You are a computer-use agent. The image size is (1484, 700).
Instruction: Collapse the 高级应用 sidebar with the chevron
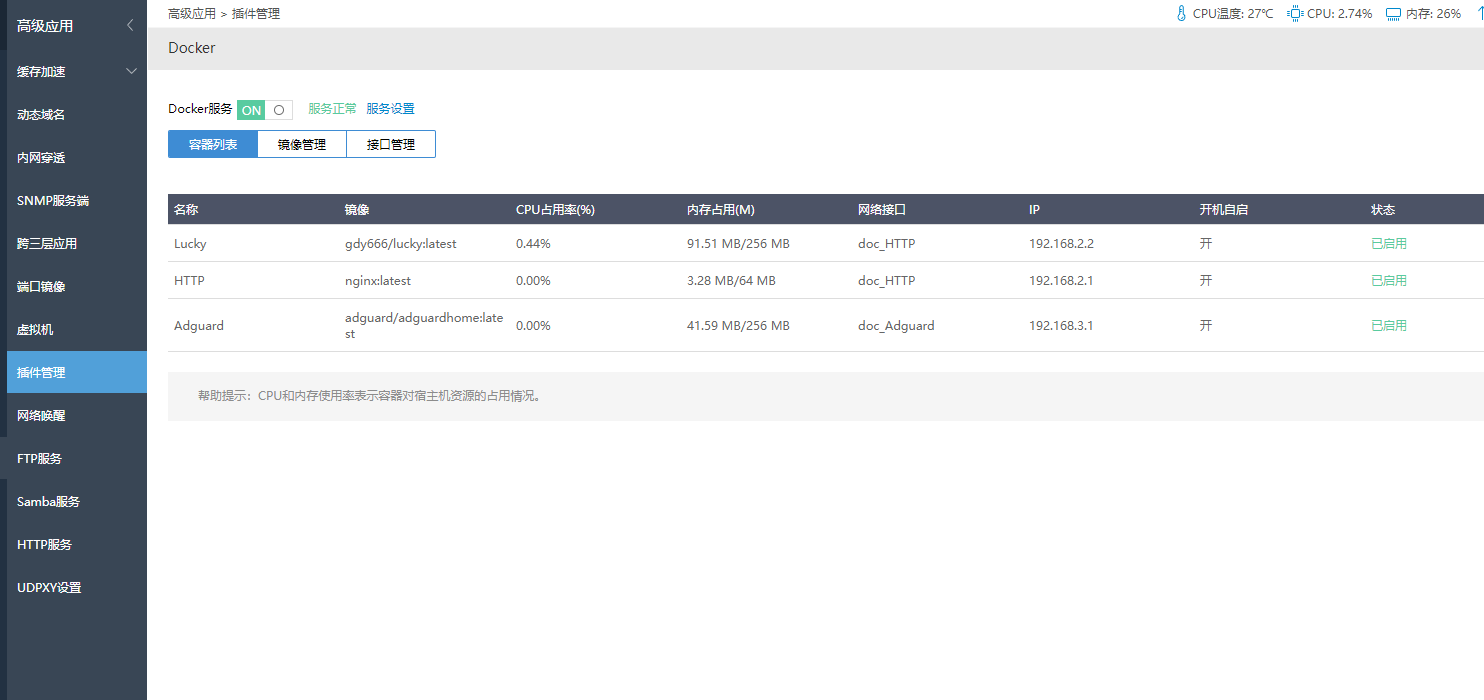pos(130,26)
